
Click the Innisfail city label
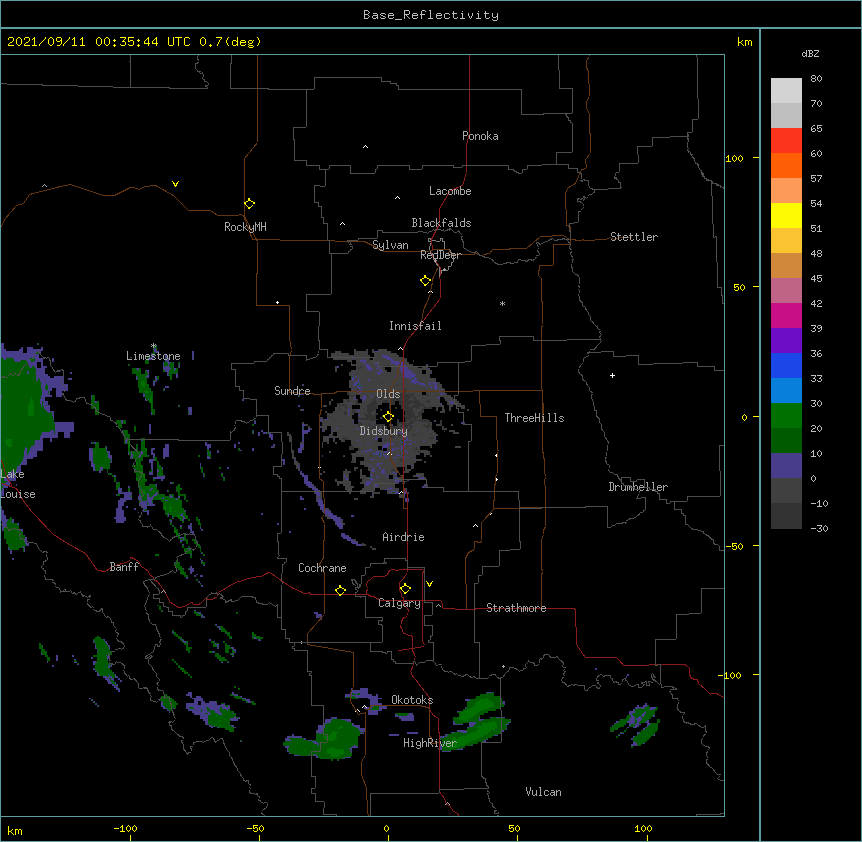pos(415,326)
